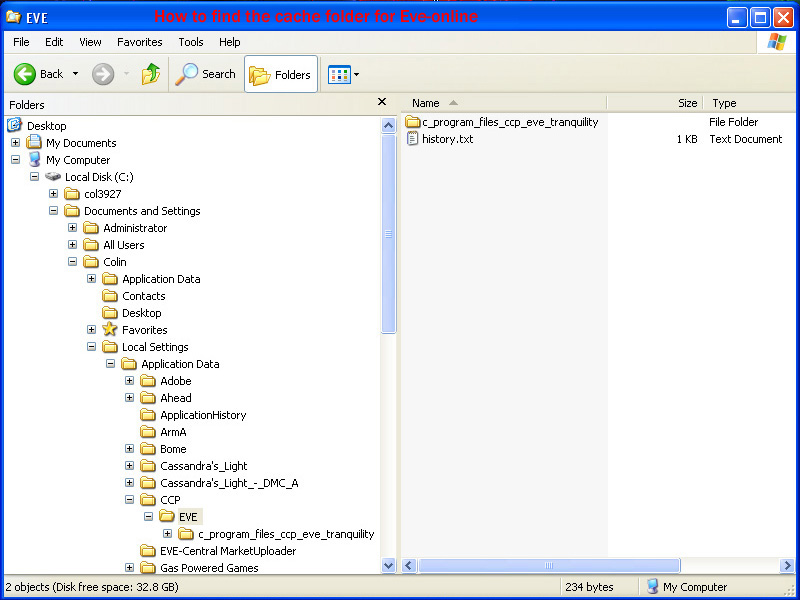Collapse the Local Settings node
Image resolution: width=800 pixels, height=600 pixels.
coord(91,346)
